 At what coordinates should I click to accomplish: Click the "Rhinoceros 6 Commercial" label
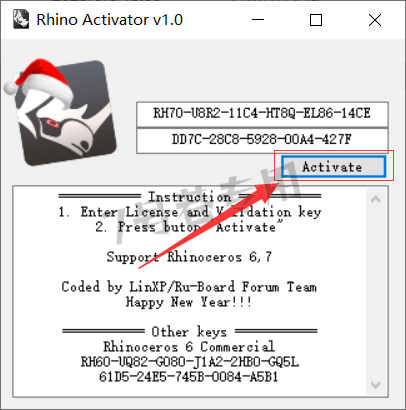(x=189, y=347)
